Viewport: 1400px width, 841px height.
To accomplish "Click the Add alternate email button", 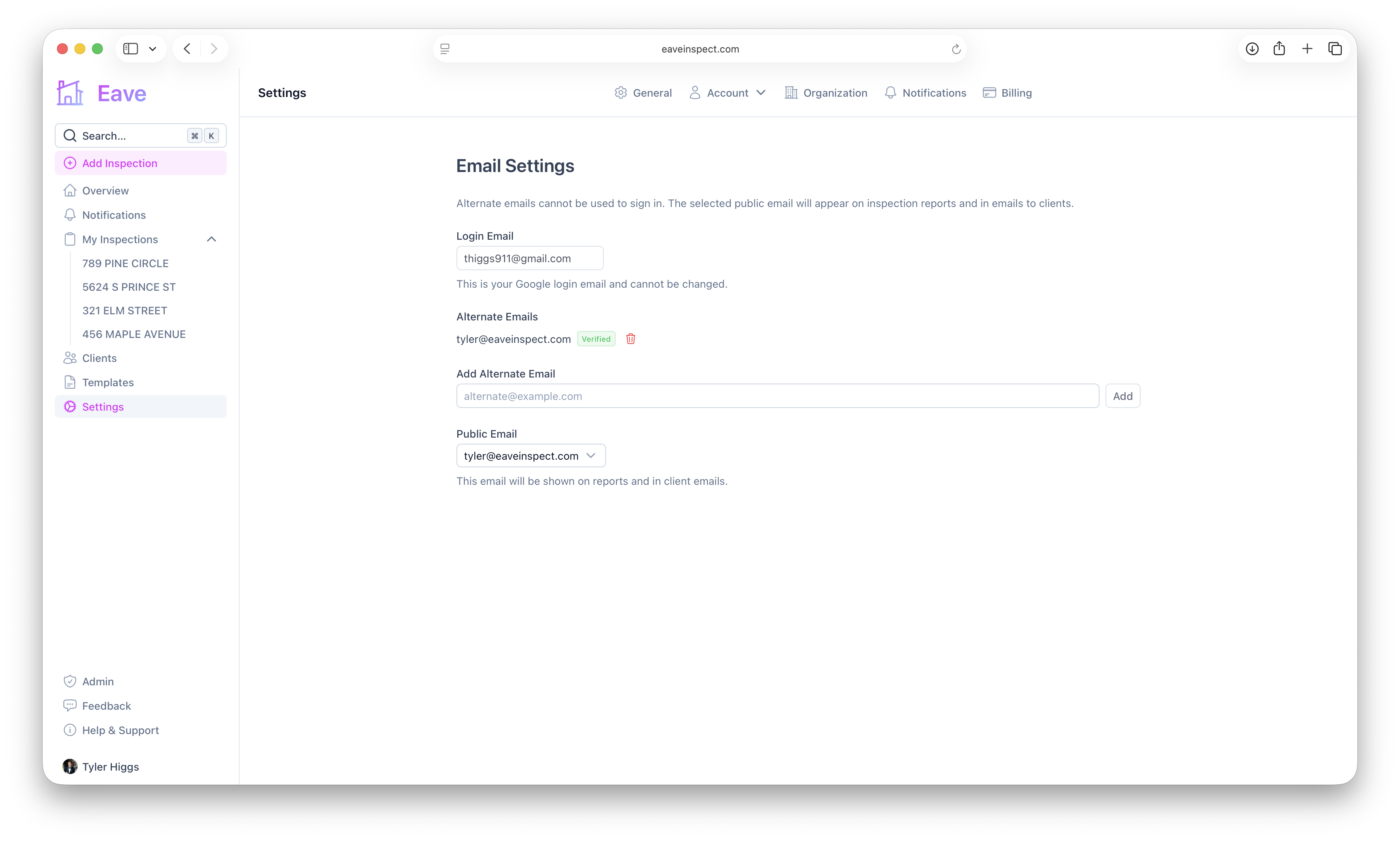I will tap(1122, 396).
